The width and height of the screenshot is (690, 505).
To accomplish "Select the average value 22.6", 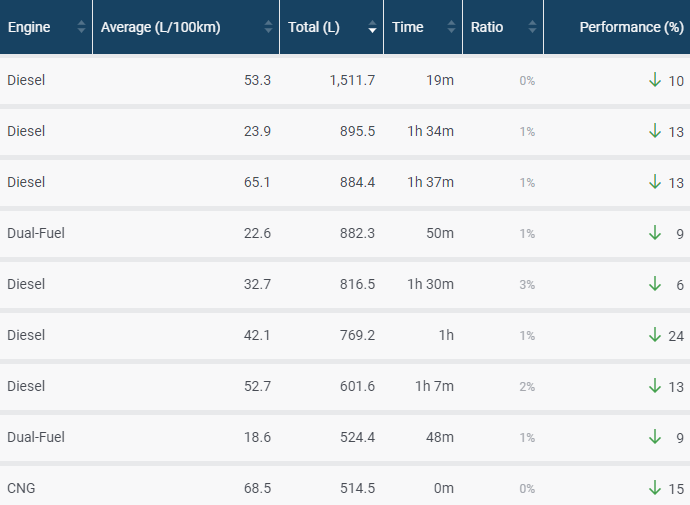I will pos(257,233).
